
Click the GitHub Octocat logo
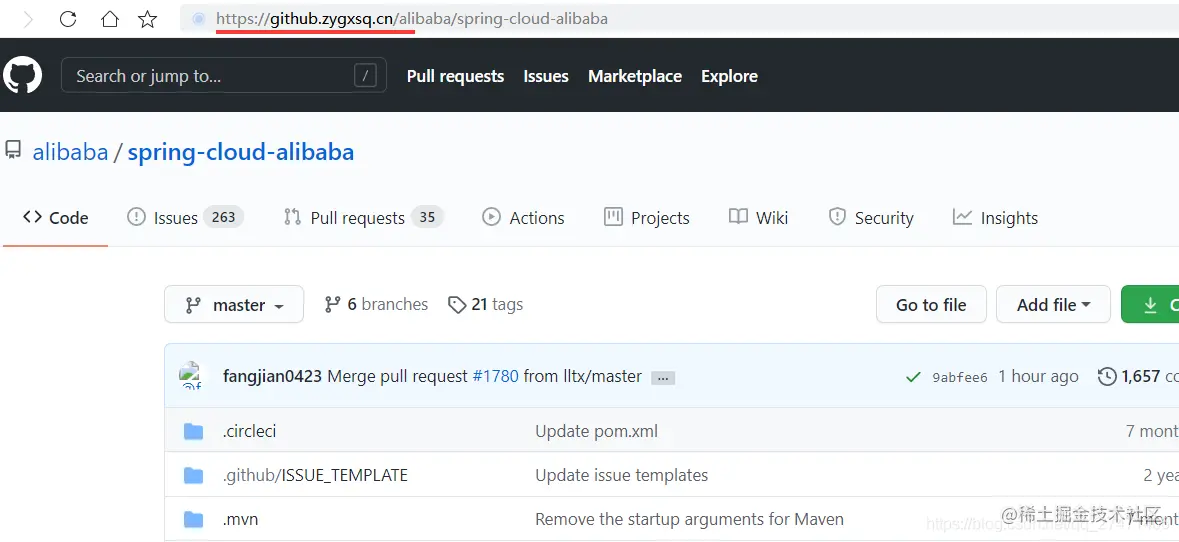pos(23,75)
